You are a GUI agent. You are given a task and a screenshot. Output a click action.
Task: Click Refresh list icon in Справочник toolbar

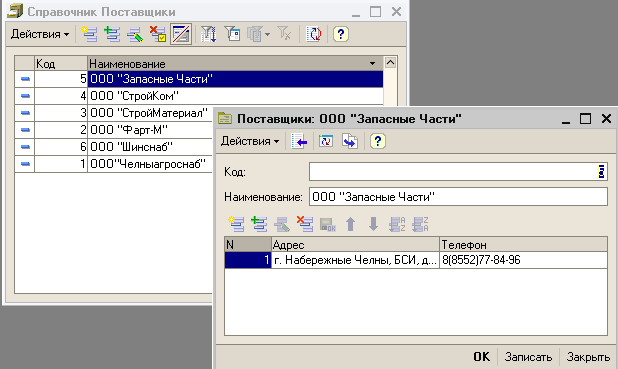(x=314, y=34)
